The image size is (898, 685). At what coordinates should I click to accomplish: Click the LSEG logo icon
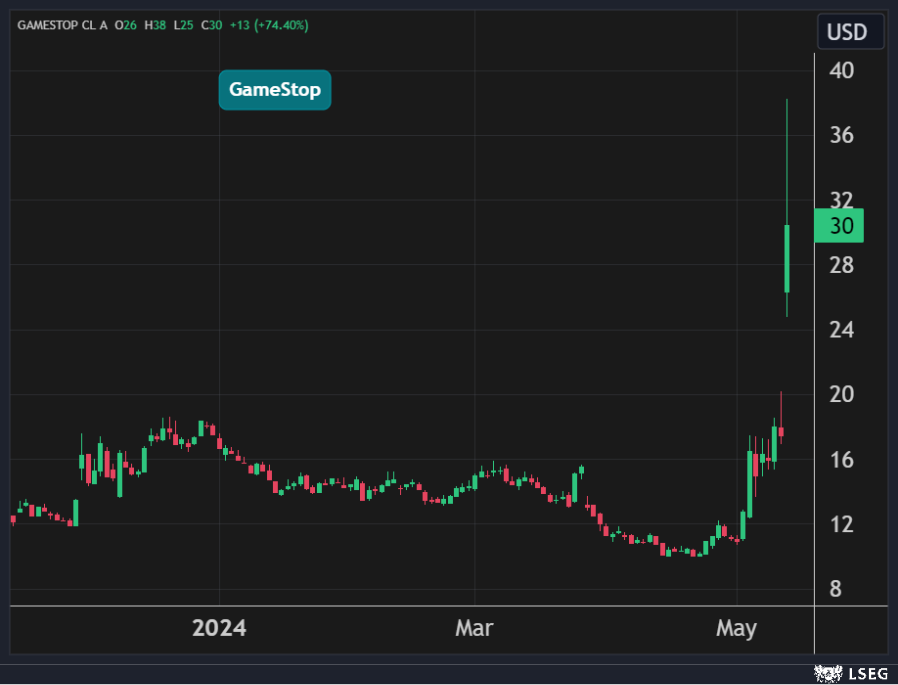[826, 673]
